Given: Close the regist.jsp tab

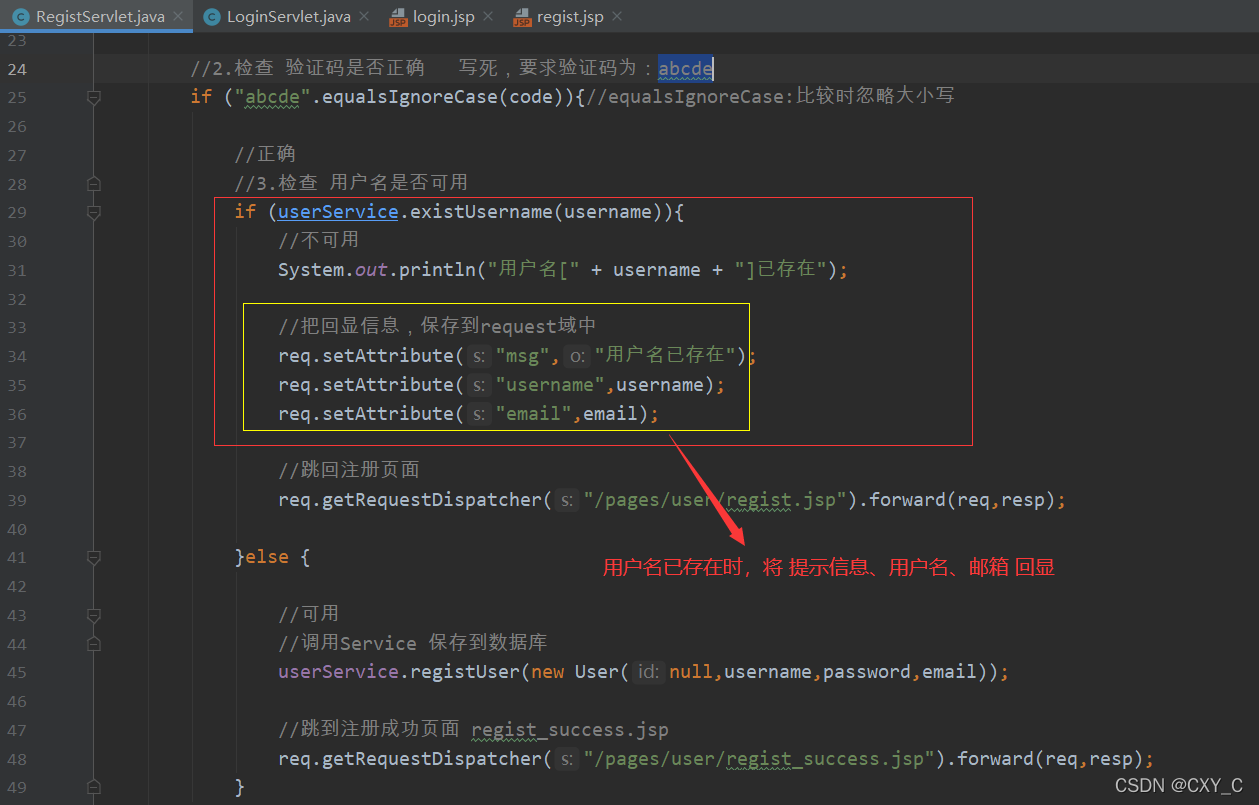Looking at the screenshot, I should click(616, 17).
